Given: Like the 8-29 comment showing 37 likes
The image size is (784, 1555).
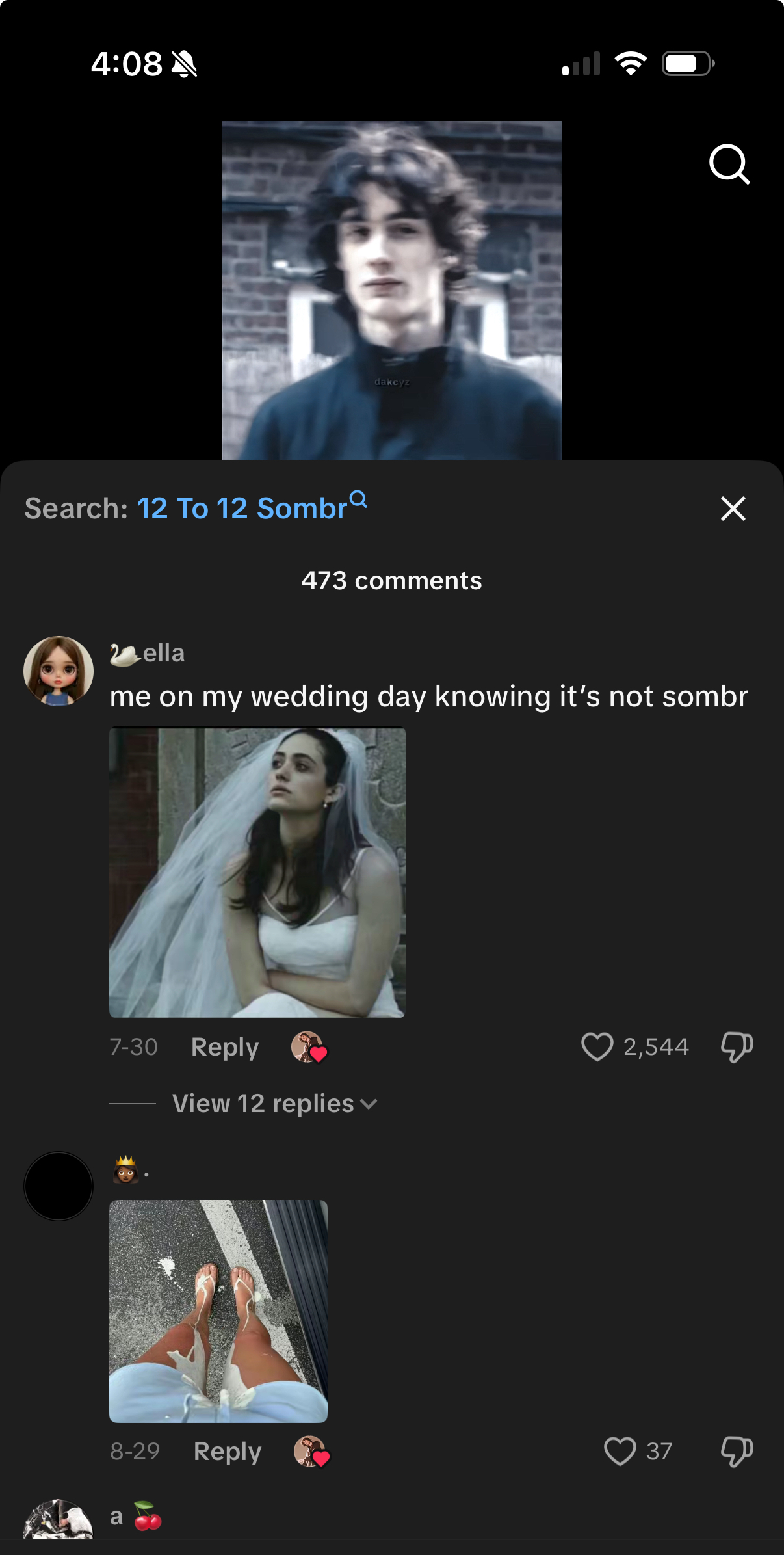Looking at the screenshot, I should [x=620, y=1451].
